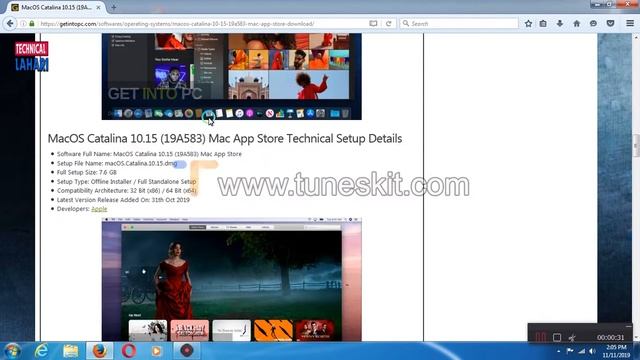Click the top macOS Photos screenshot image
Viewport: 640px width, 360px height.
click(x=231, y=76)
